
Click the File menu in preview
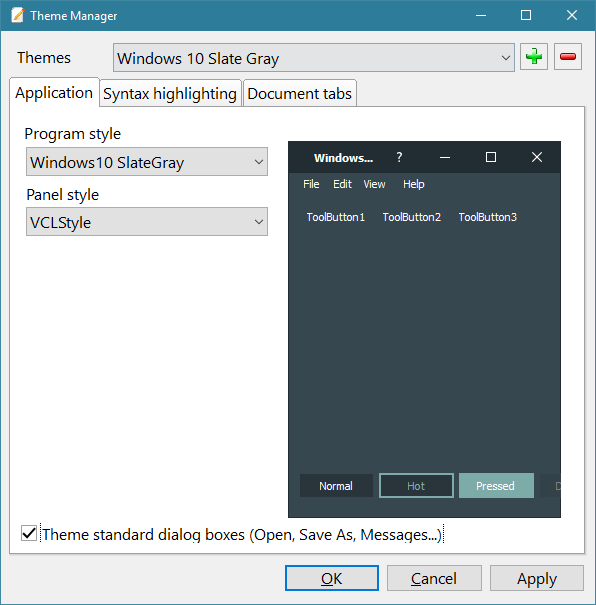(311, 184)
